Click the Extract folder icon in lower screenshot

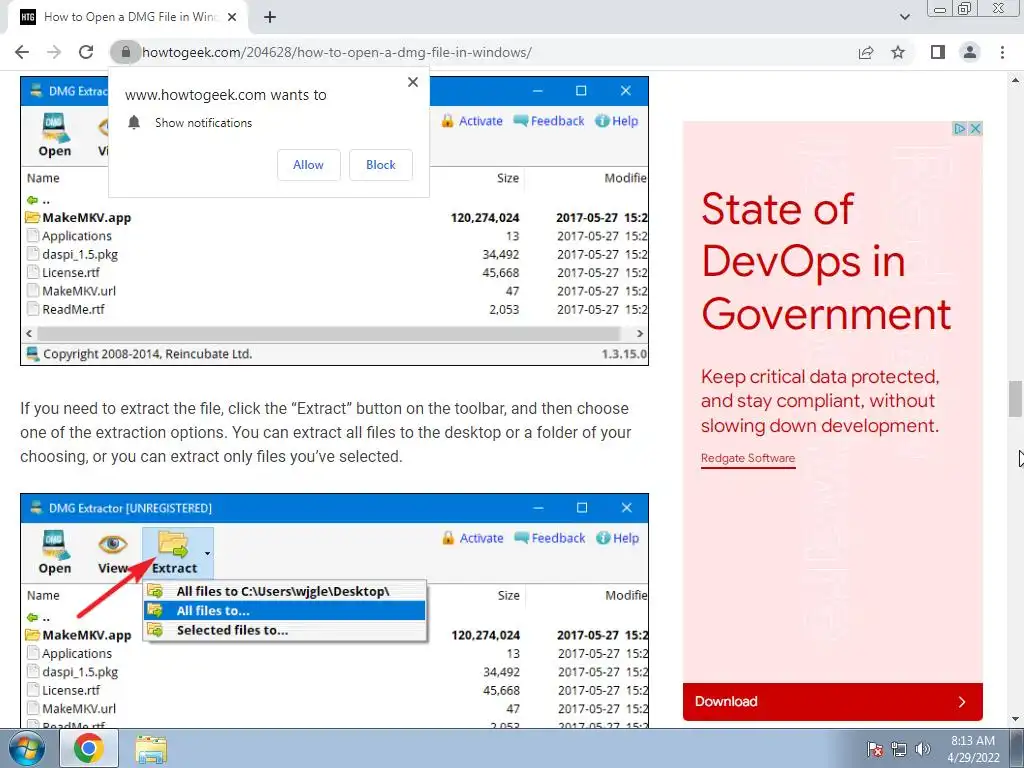click(172, 543)
